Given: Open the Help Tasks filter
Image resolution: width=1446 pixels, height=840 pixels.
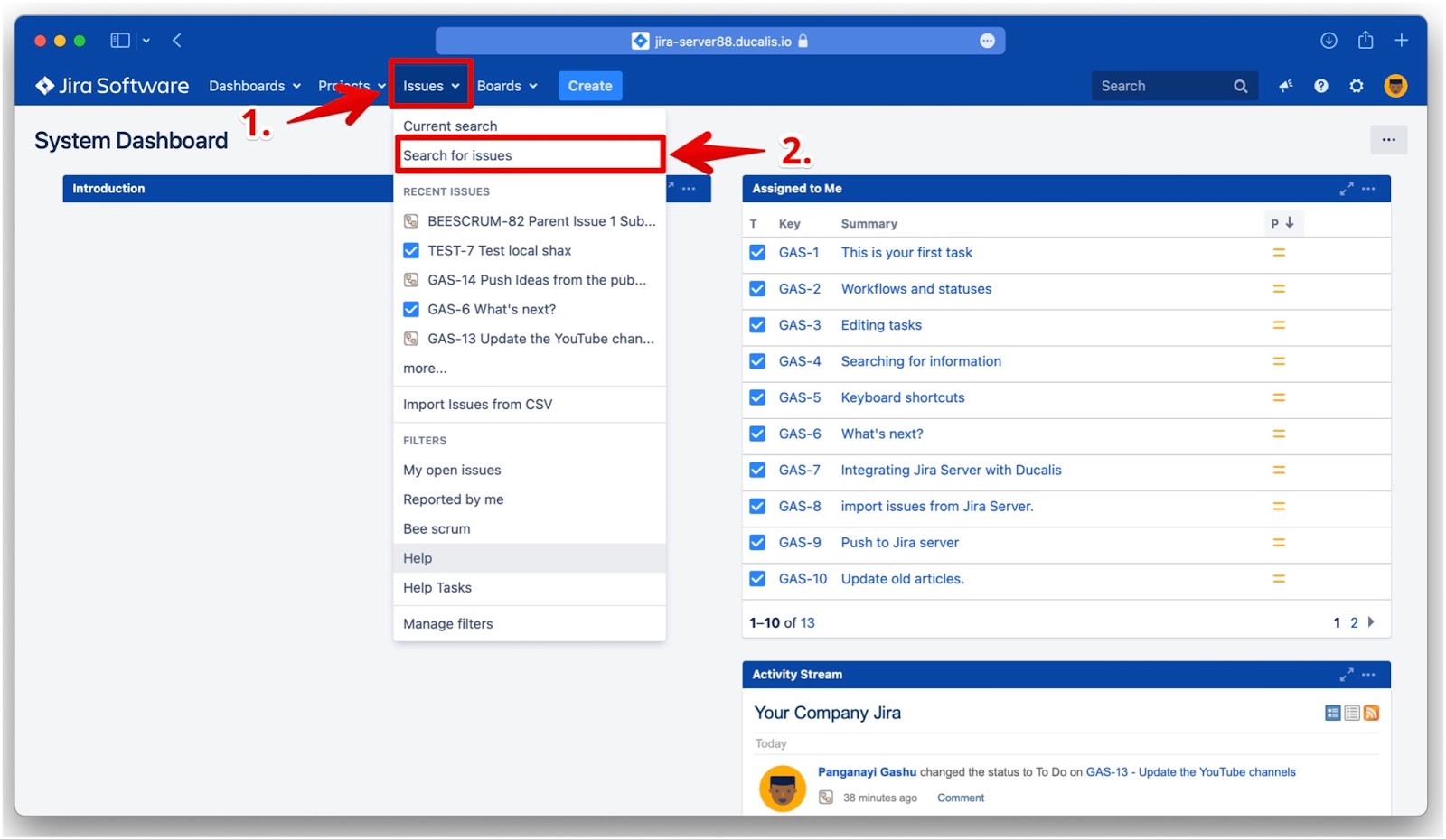Looking at the screenshot, I should tap(530, 587).
